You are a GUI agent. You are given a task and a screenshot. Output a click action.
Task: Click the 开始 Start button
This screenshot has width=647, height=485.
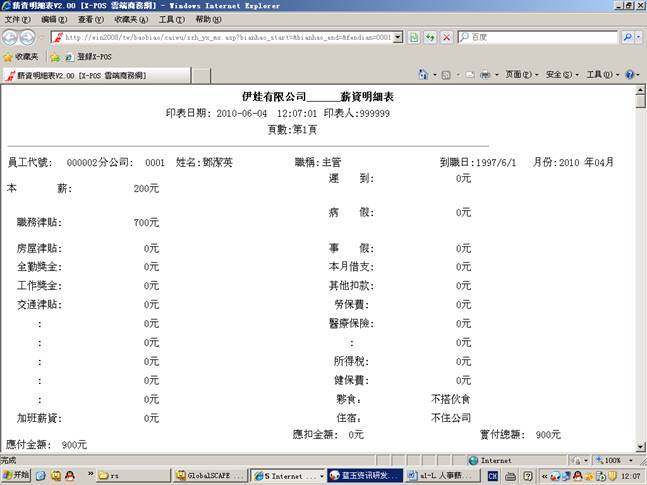(17, 476)
